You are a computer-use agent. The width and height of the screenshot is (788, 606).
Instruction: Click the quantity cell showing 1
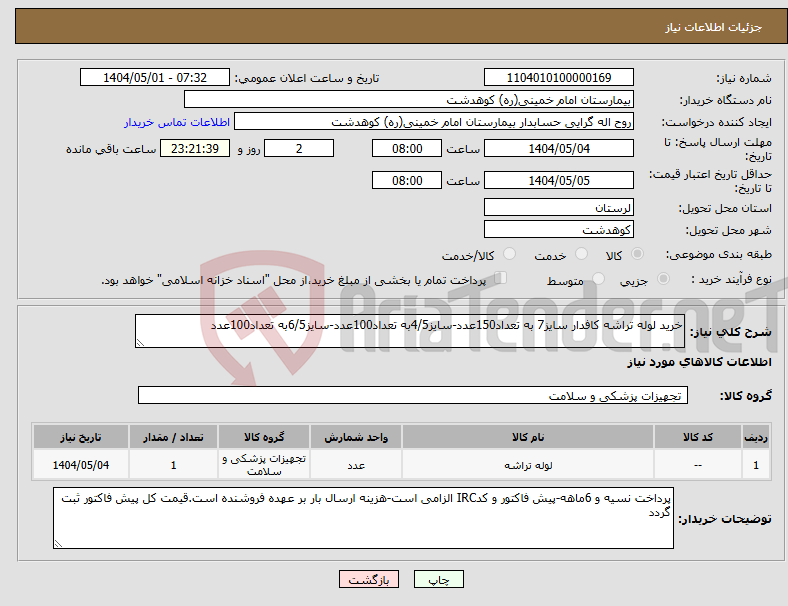(173, 465)
